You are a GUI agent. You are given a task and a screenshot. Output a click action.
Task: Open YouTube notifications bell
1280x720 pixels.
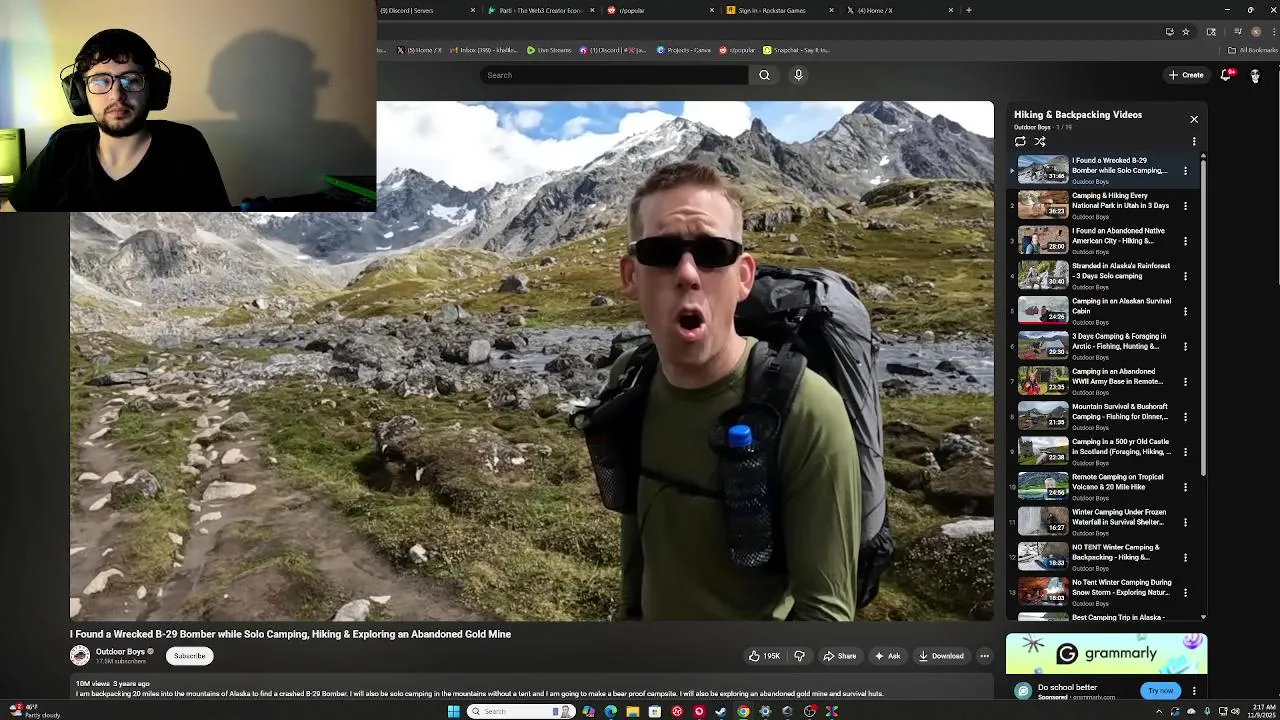(1226, 75)
